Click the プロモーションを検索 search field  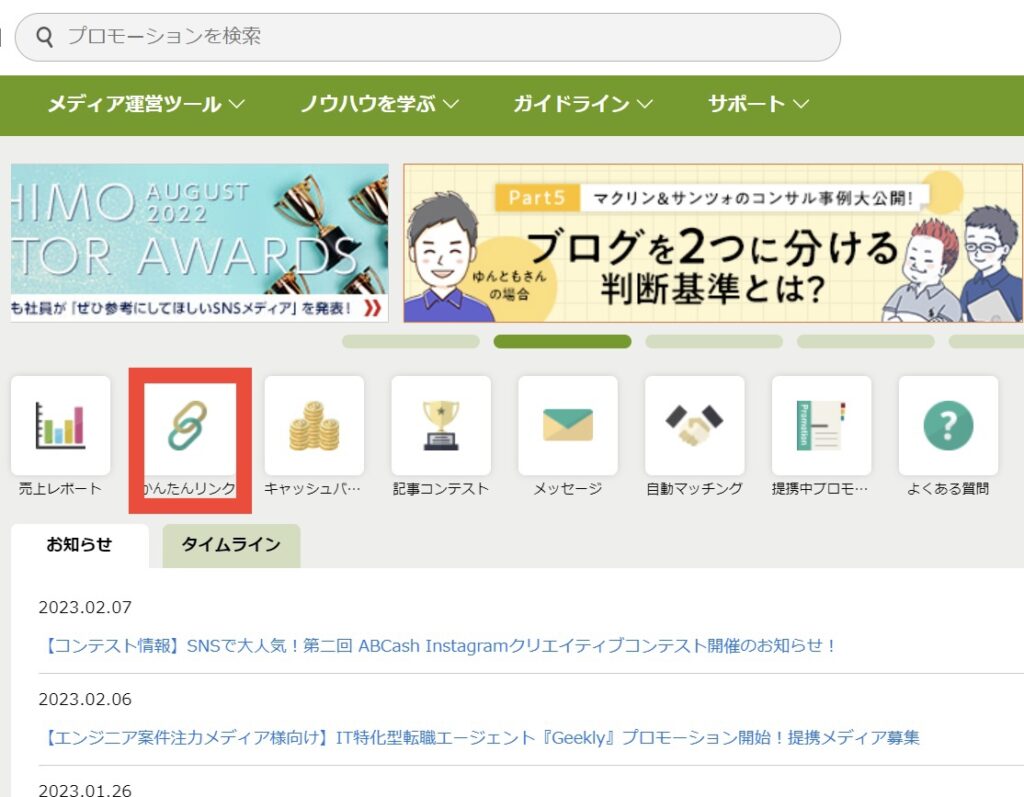(x=430, y=36)
